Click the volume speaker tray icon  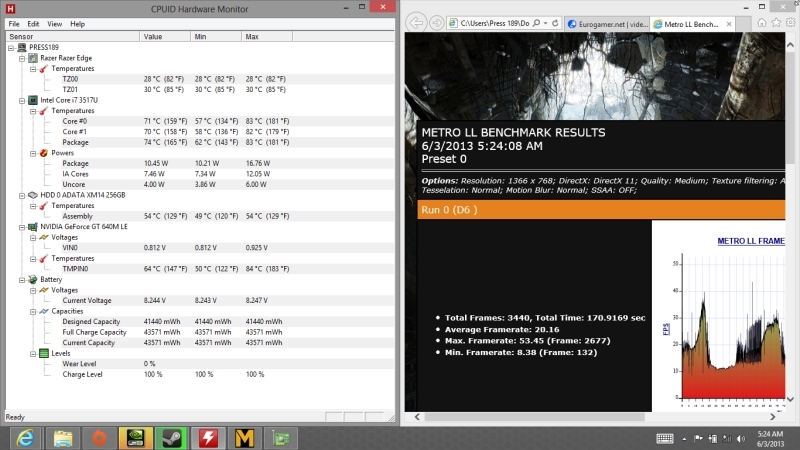pos(741,438)
